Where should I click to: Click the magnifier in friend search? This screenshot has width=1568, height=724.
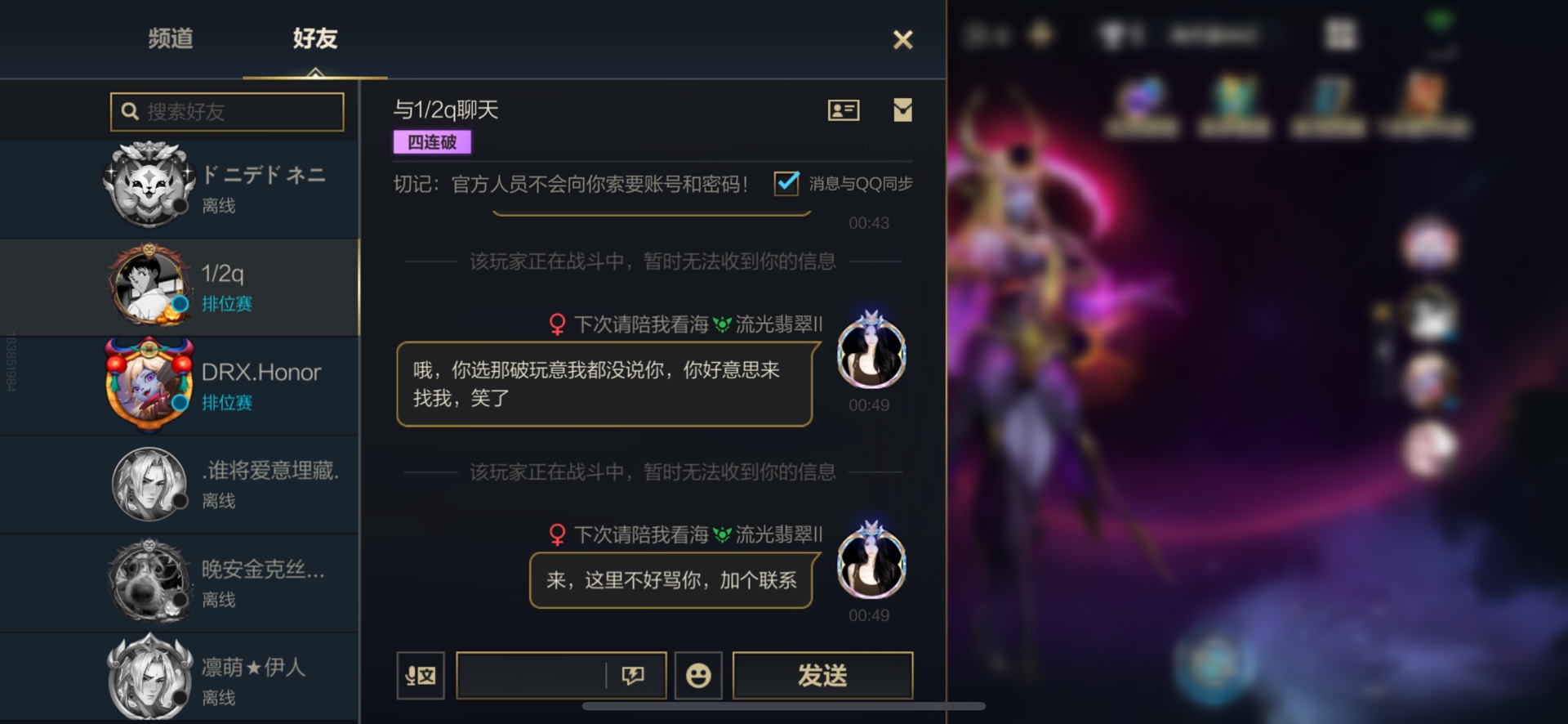point(130,111)
